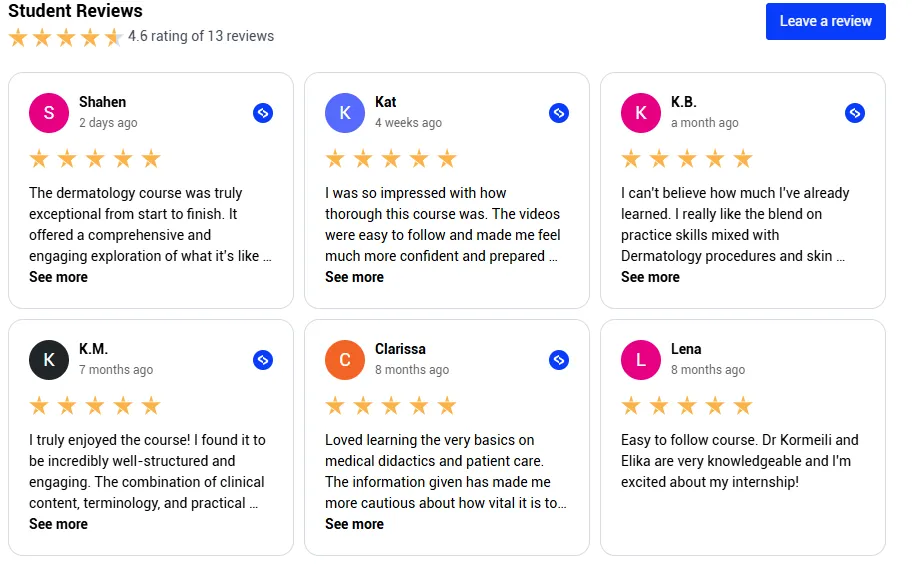
Task: Expand K.M.'s review with See more
Action: coord(58,524)
